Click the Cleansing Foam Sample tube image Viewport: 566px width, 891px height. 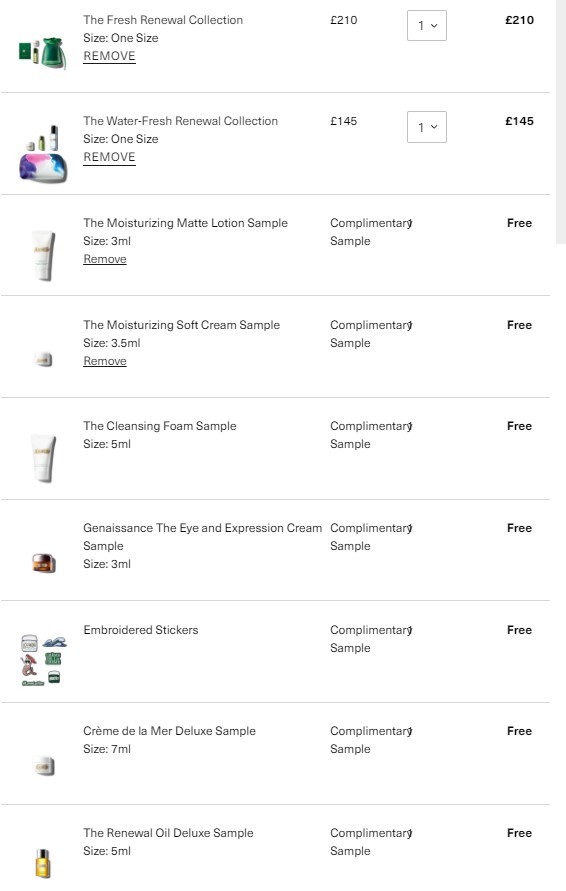coord(43,459)
